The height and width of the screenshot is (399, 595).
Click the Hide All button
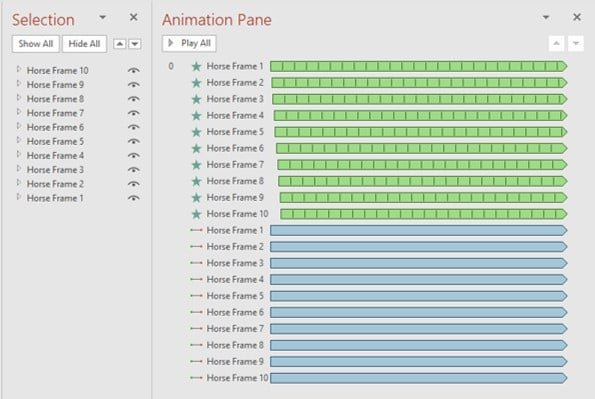click(x=84, y=44)
